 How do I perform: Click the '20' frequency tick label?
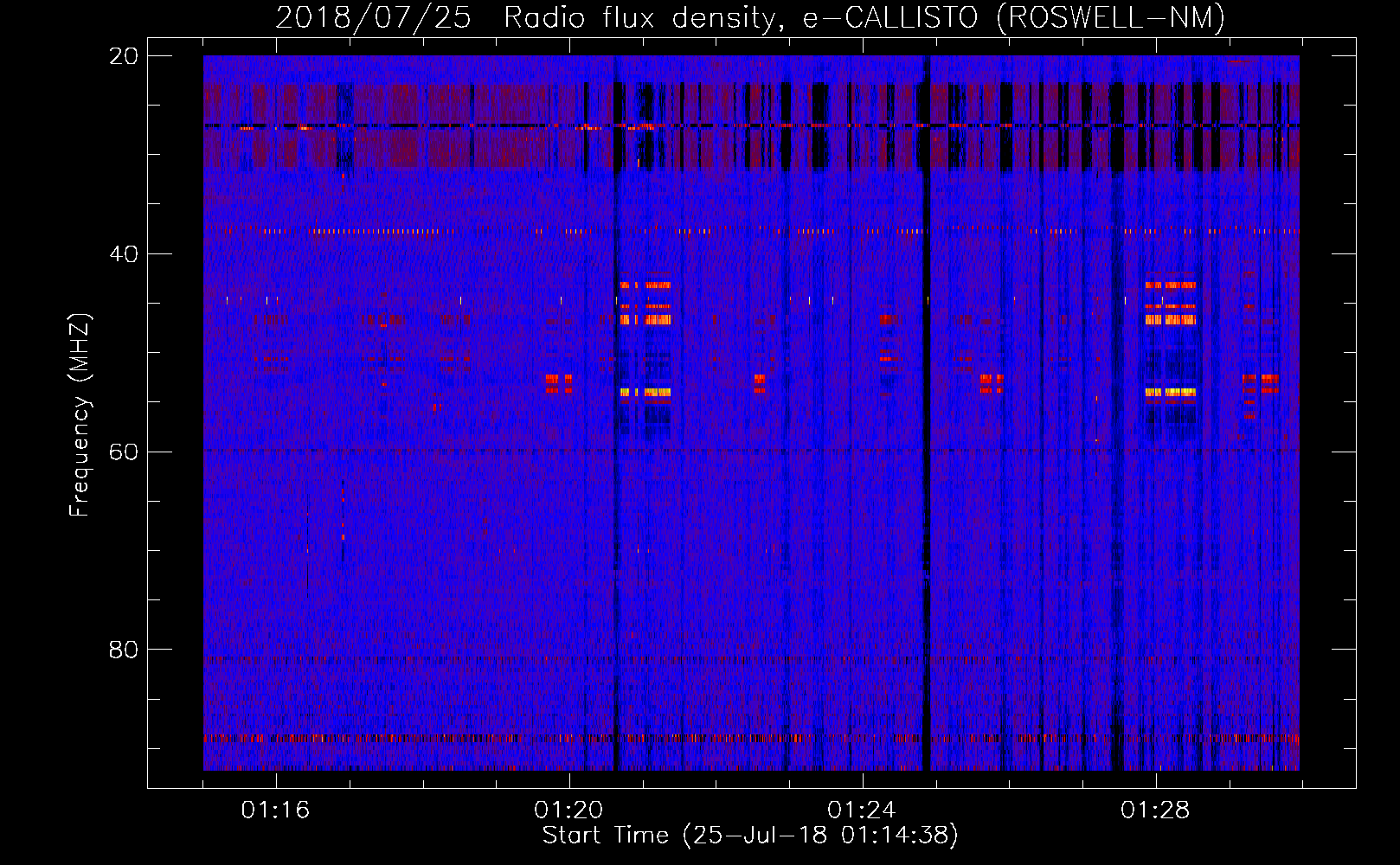tap(124, 56)
